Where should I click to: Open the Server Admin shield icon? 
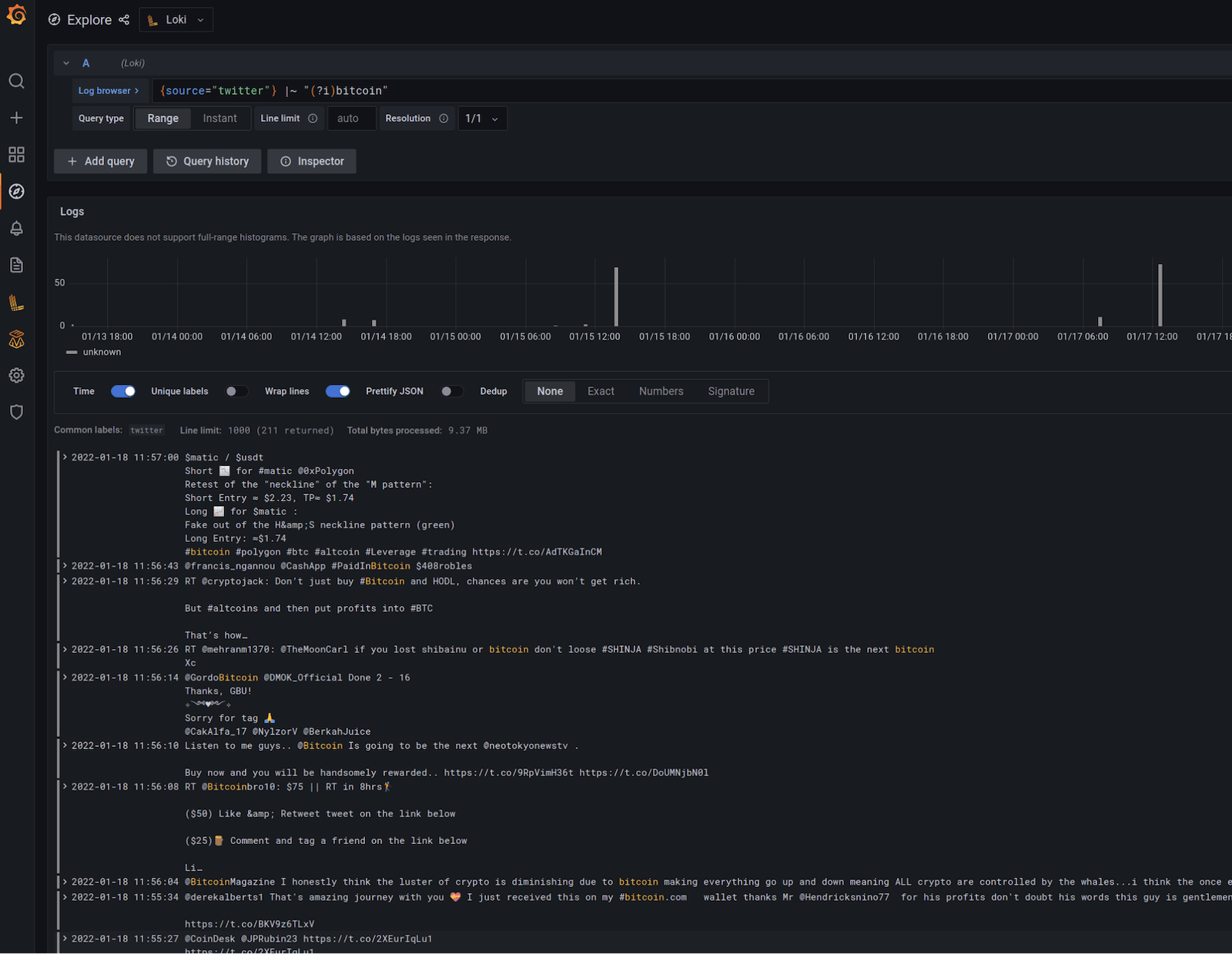coord(16,412)
